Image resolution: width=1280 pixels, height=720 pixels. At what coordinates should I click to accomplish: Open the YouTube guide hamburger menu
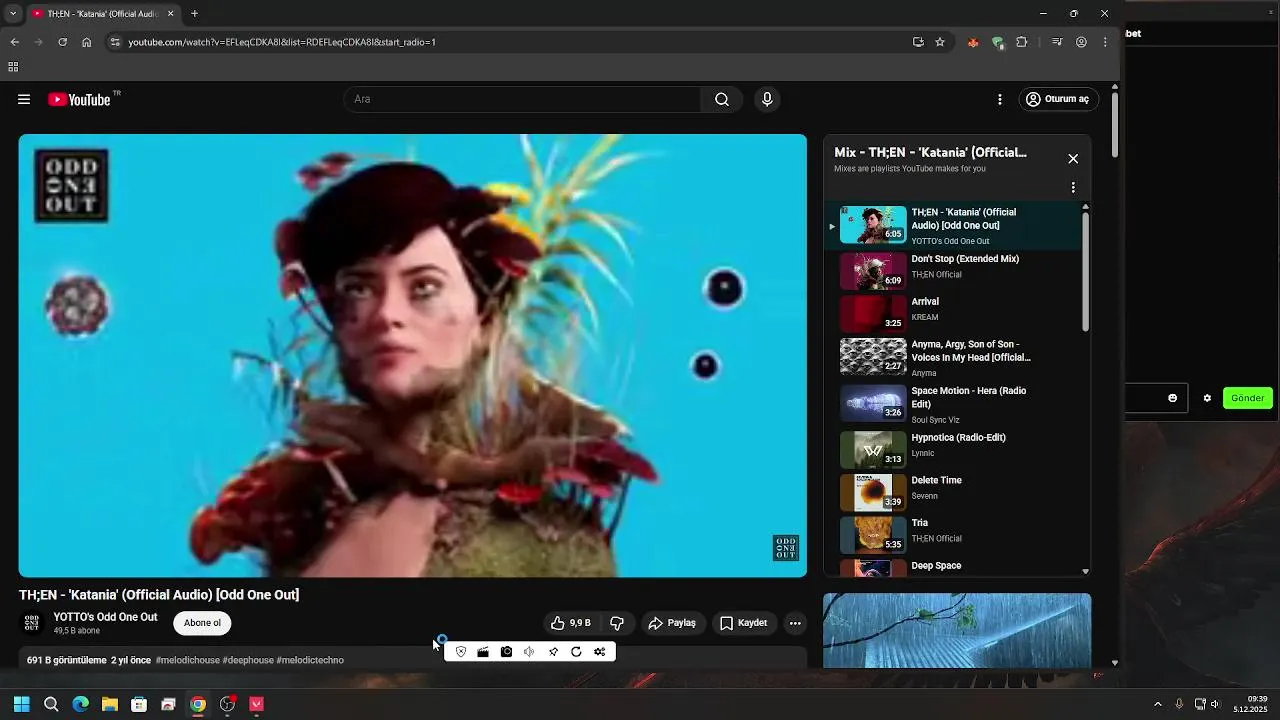point(24,99)
